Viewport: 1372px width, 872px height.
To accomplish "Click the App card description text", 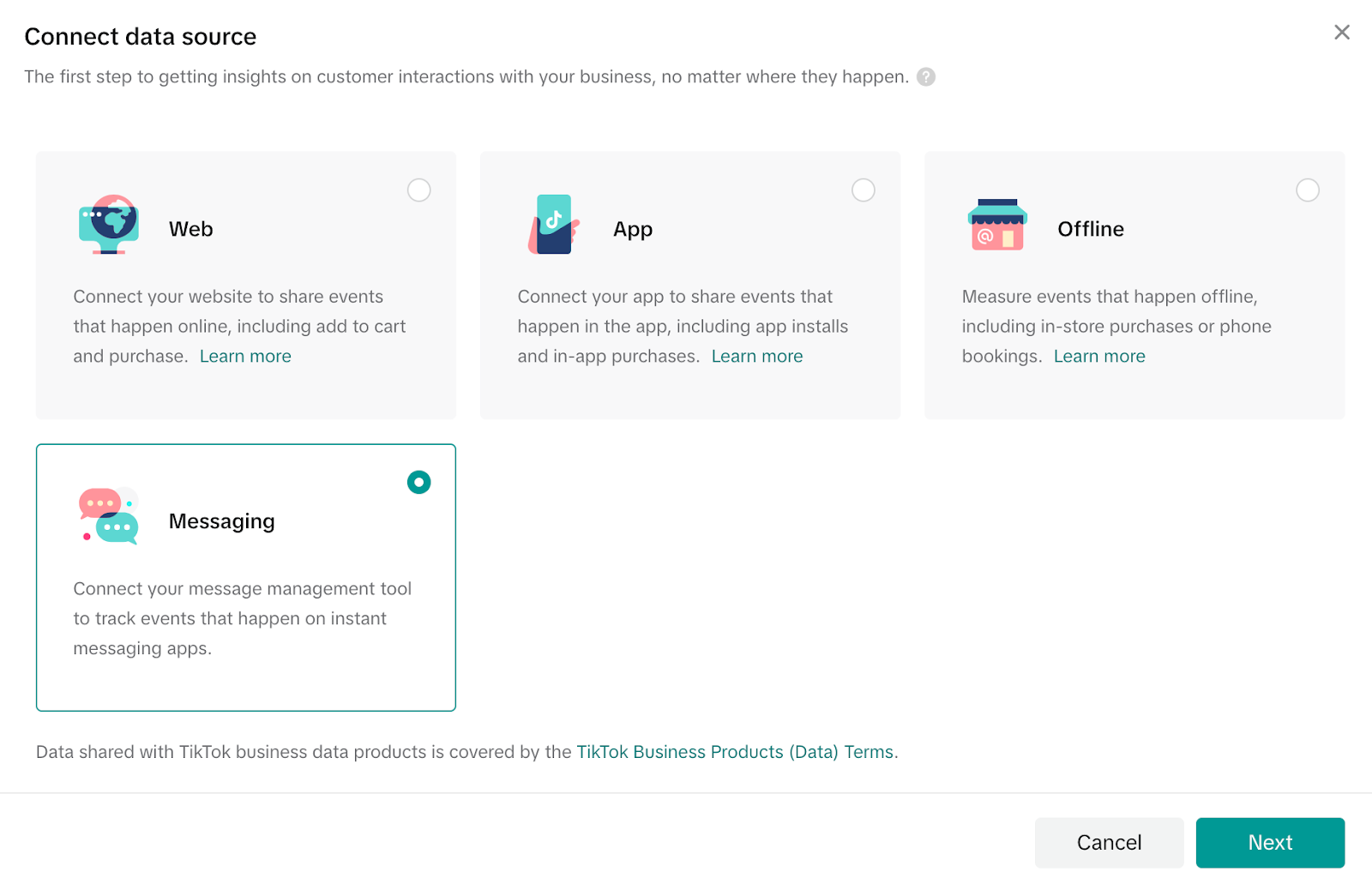I will (683, 327).
